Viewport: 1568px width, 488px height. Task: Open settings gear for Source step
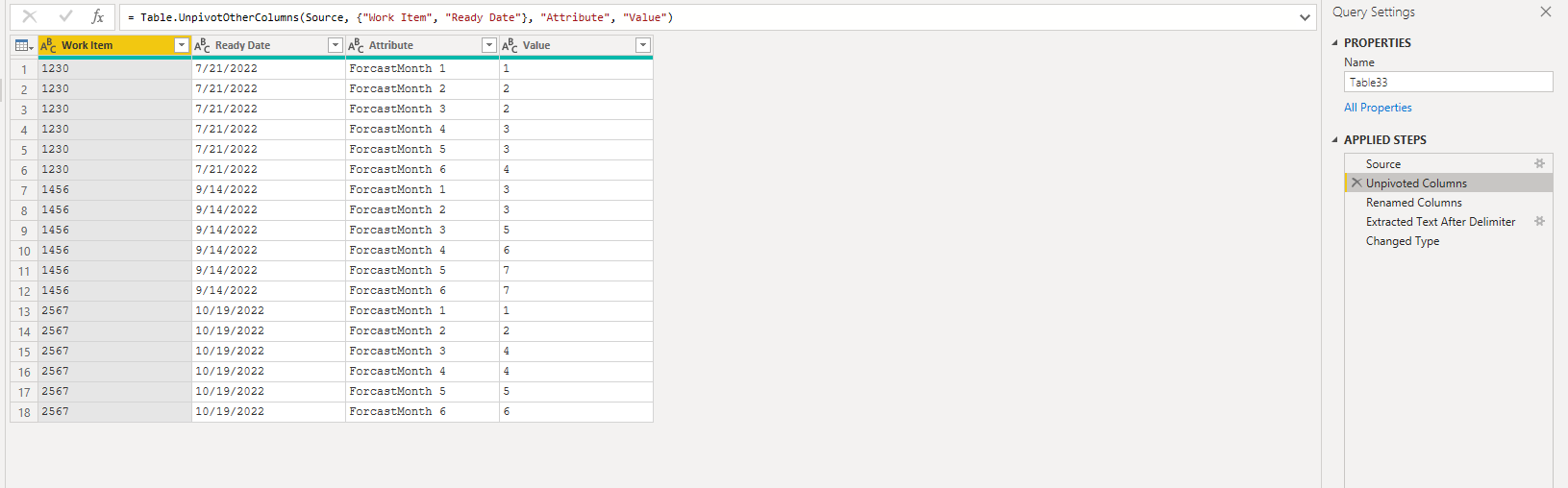[x=1539, y=164]
